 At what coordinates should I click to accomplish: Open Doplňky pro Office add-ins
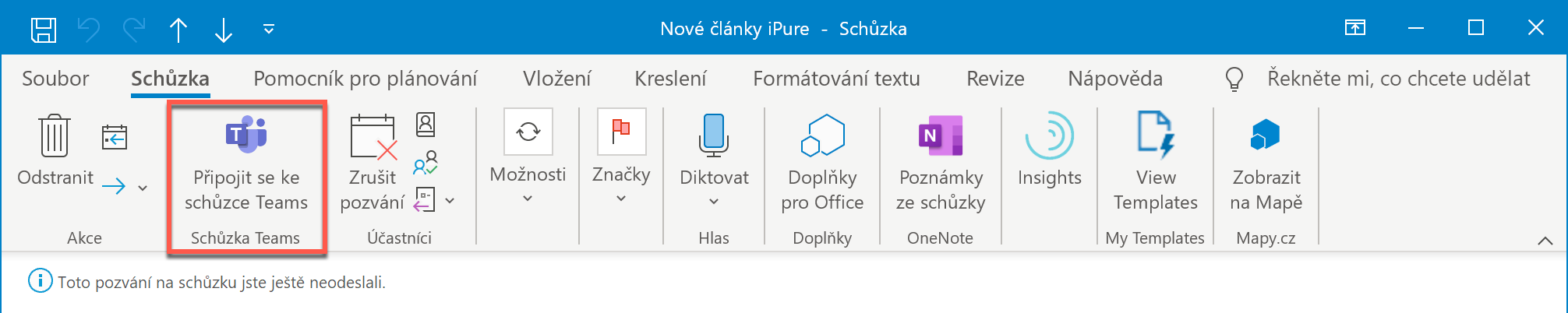pyautogui.click(x=822, y=135)
